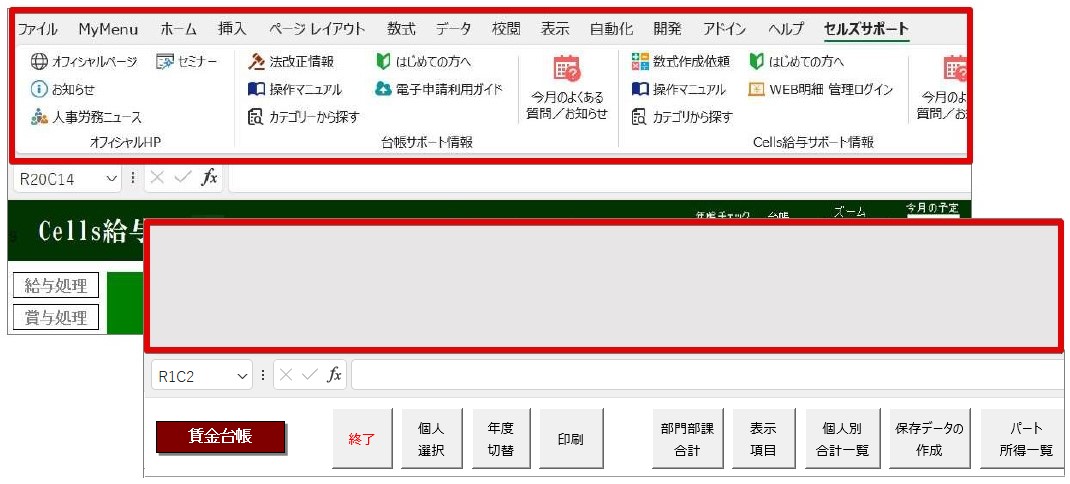Screen dimensions: 1070x484
Task: Open 人事労務ニュース icon
Action: pyautogui.click(x=39, y=117)
